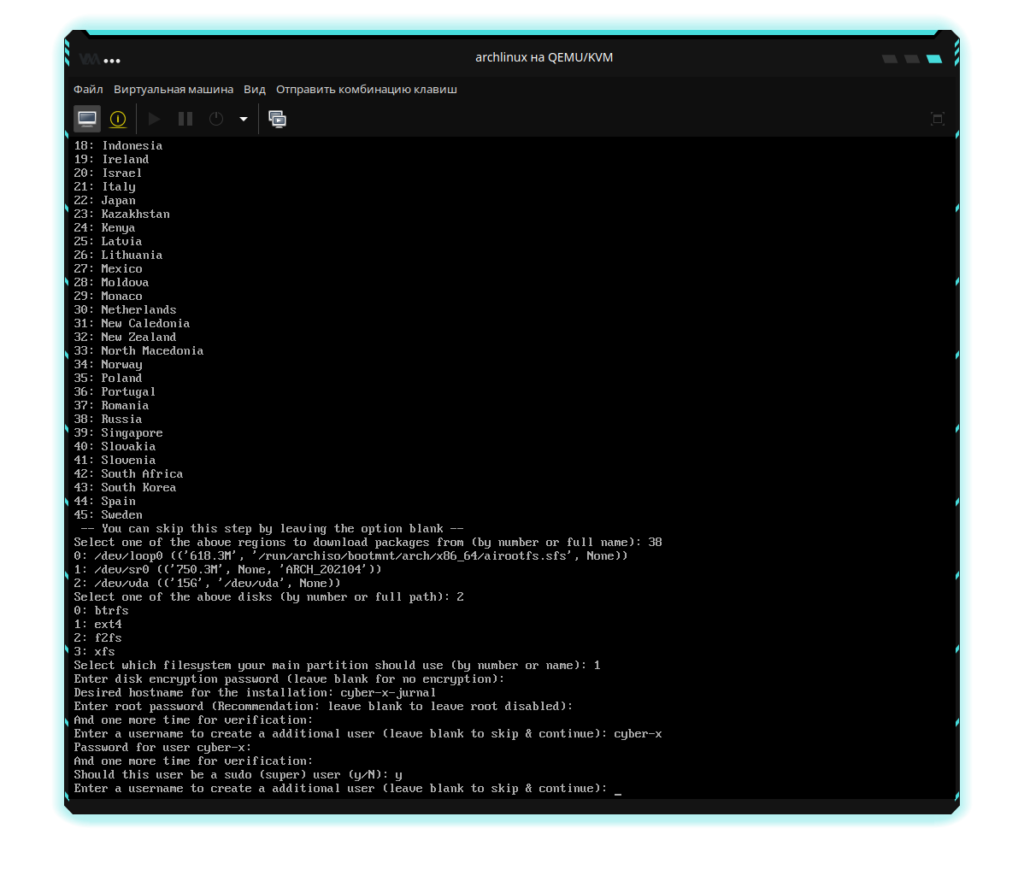
Task: Toggle fullscreen mode icon in toolbar
Action: 937,119
